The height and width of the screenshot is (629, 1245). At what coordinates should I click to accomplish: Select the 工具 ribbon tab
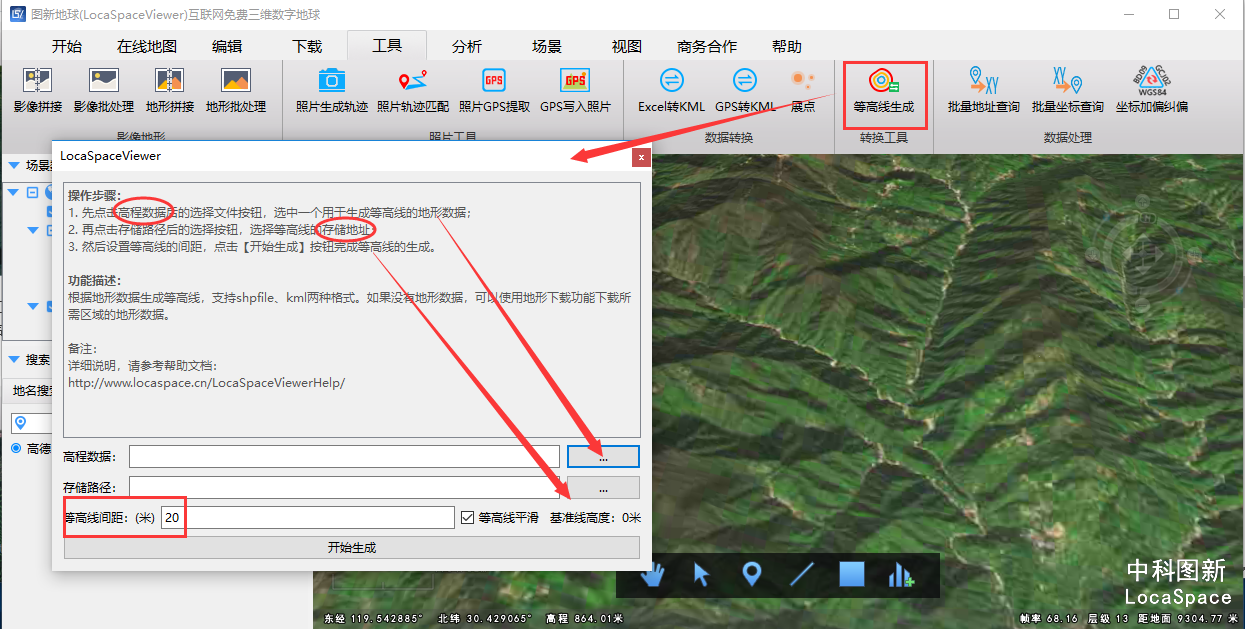[387, 46]
